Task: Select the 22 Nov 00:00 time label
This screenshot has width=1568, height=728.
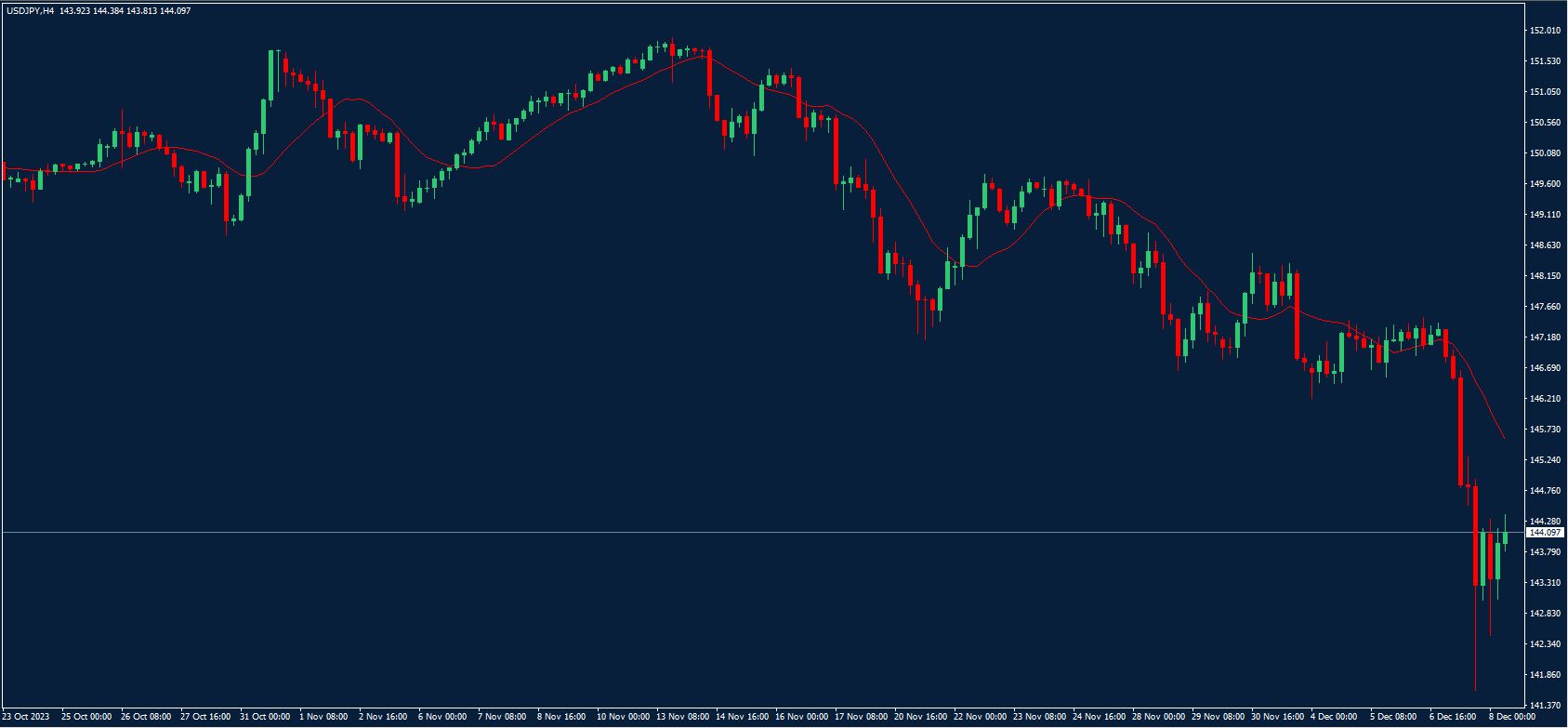Action: point(979,717)
